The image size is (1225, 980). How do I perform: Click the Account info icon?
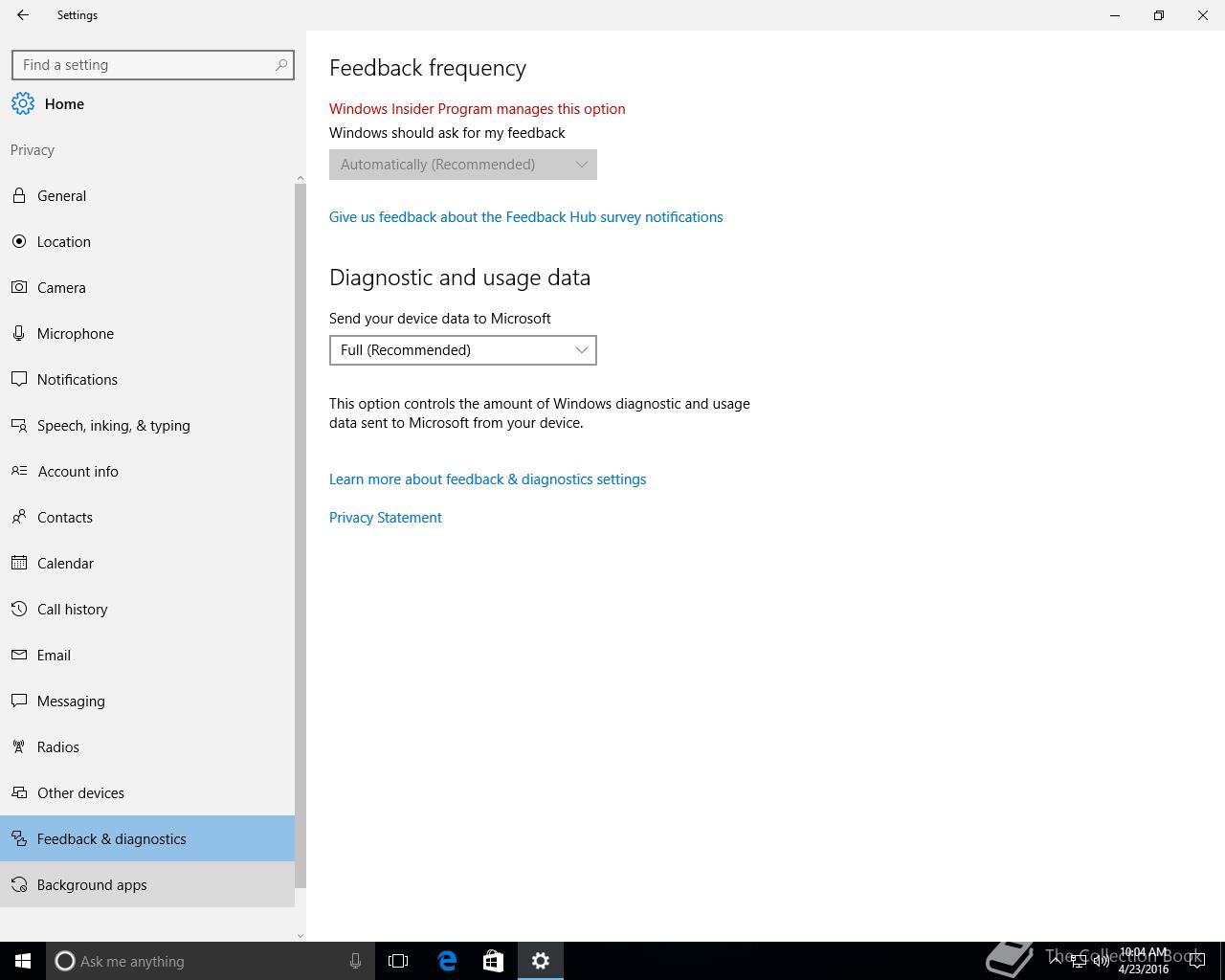coord(19,471)
